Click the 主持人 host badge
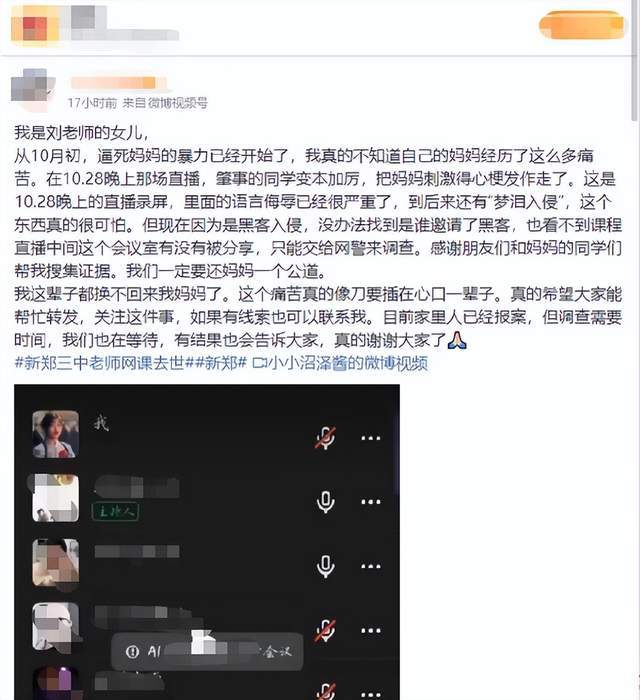 coord(116,512)
